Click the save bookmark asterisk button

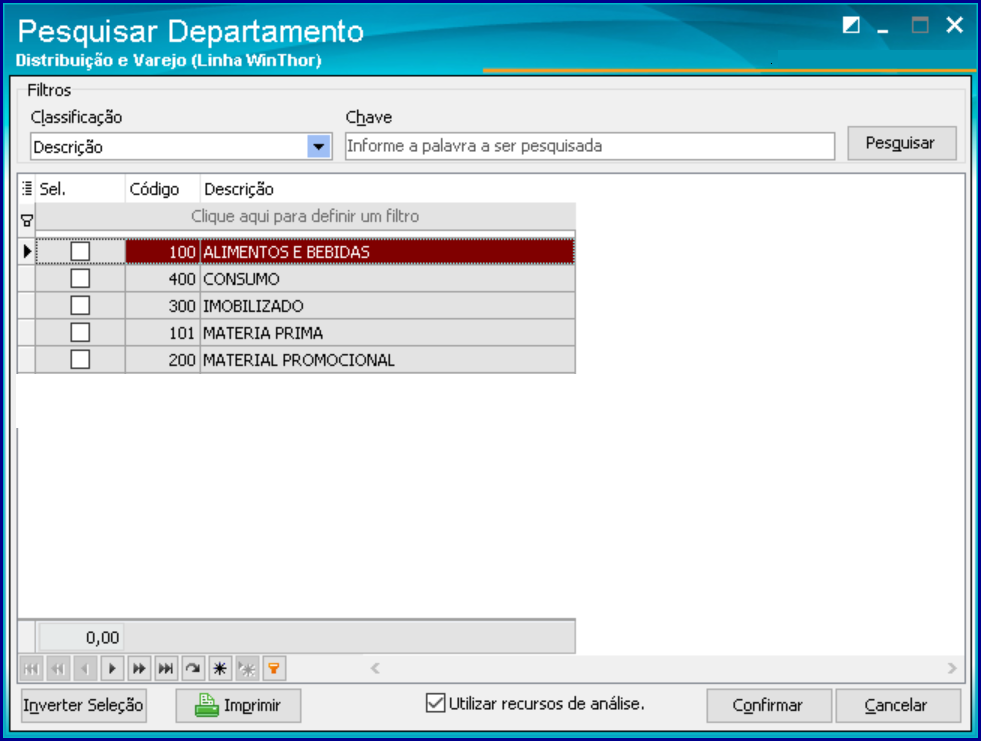click(220, 668)
